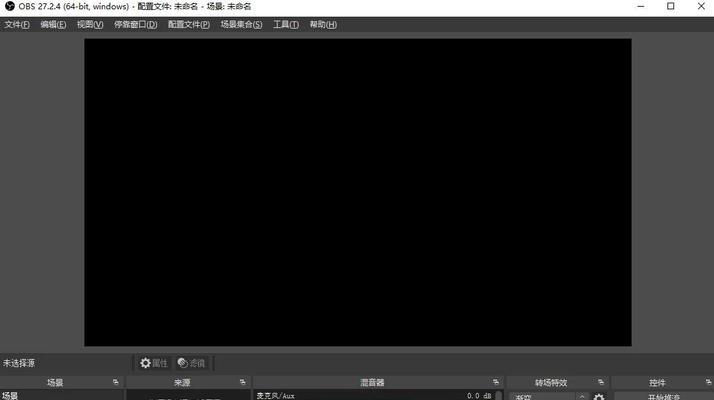
Task: Open the 帮助(H) menu
Action: point(323,25)
